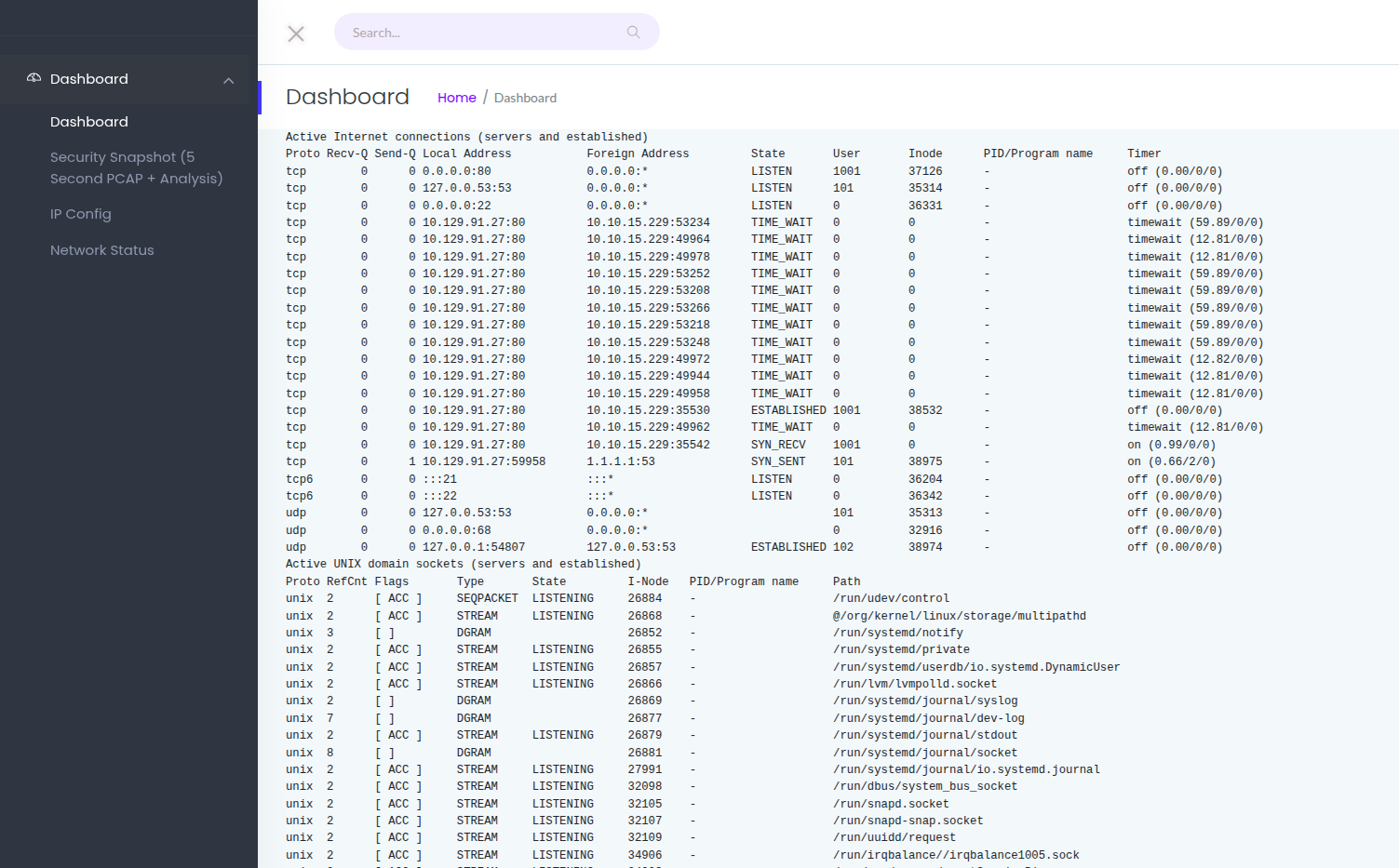Screen dimensions: 1399x868
Task: Click path /run/systemd/notify
Action: point(898,633)
